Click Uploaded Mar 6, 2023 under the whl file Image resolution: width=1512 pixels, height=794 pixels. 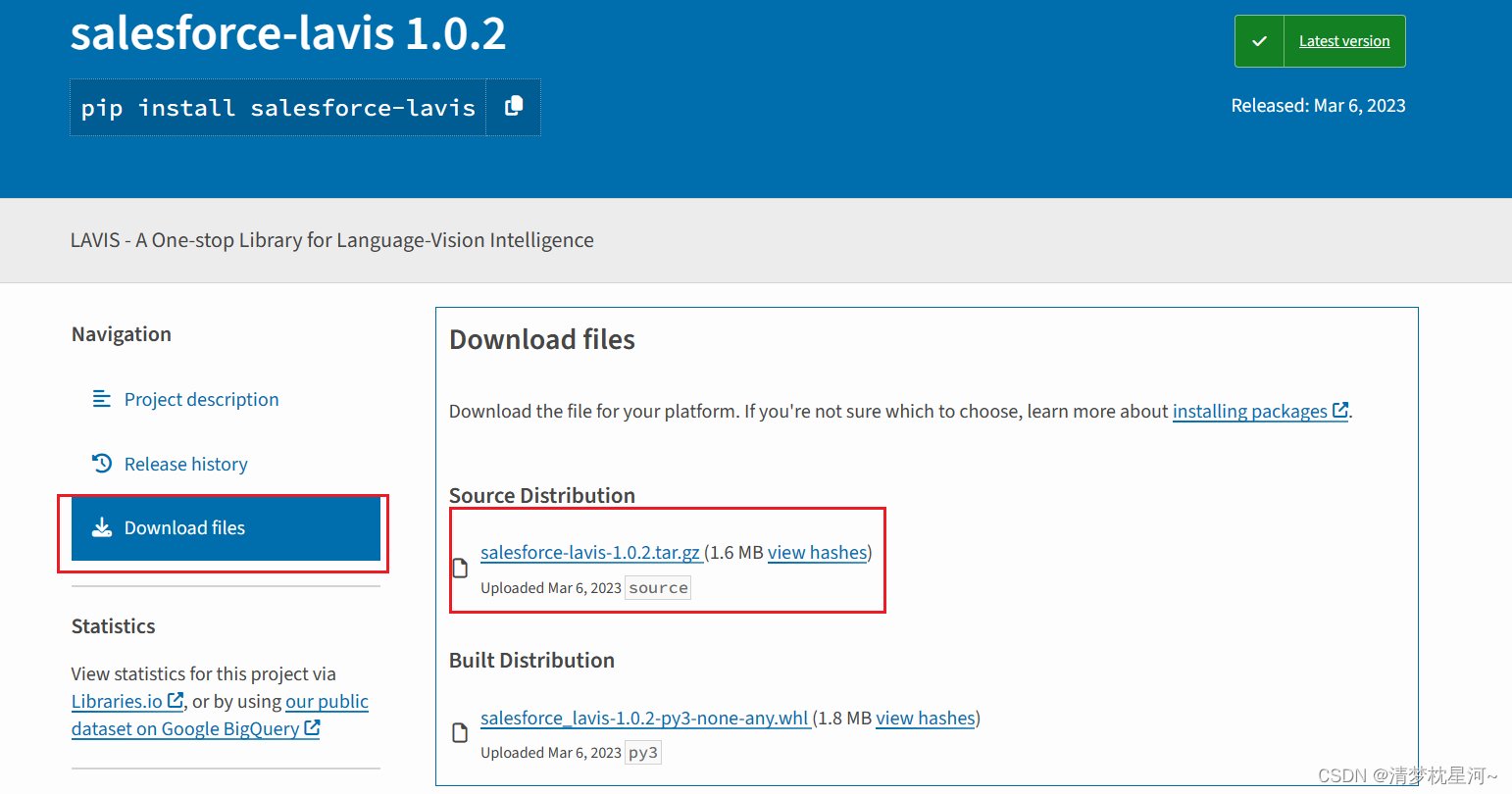[x=551, y=753]
